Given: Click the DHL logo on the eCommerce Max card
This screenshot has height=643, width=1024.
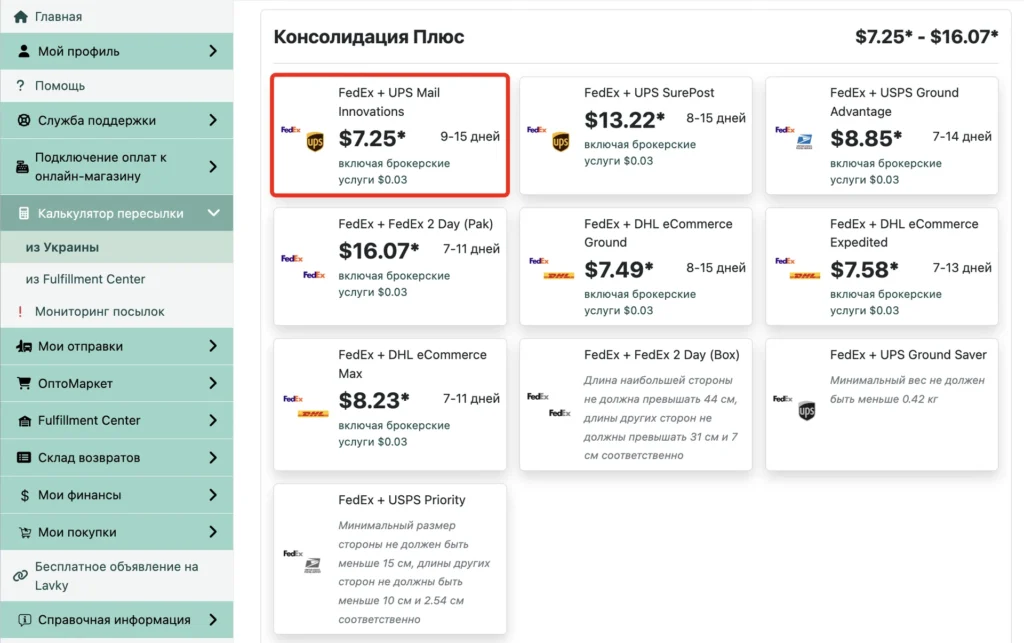Looking at the screenshot, I should [x=313, y=414].
